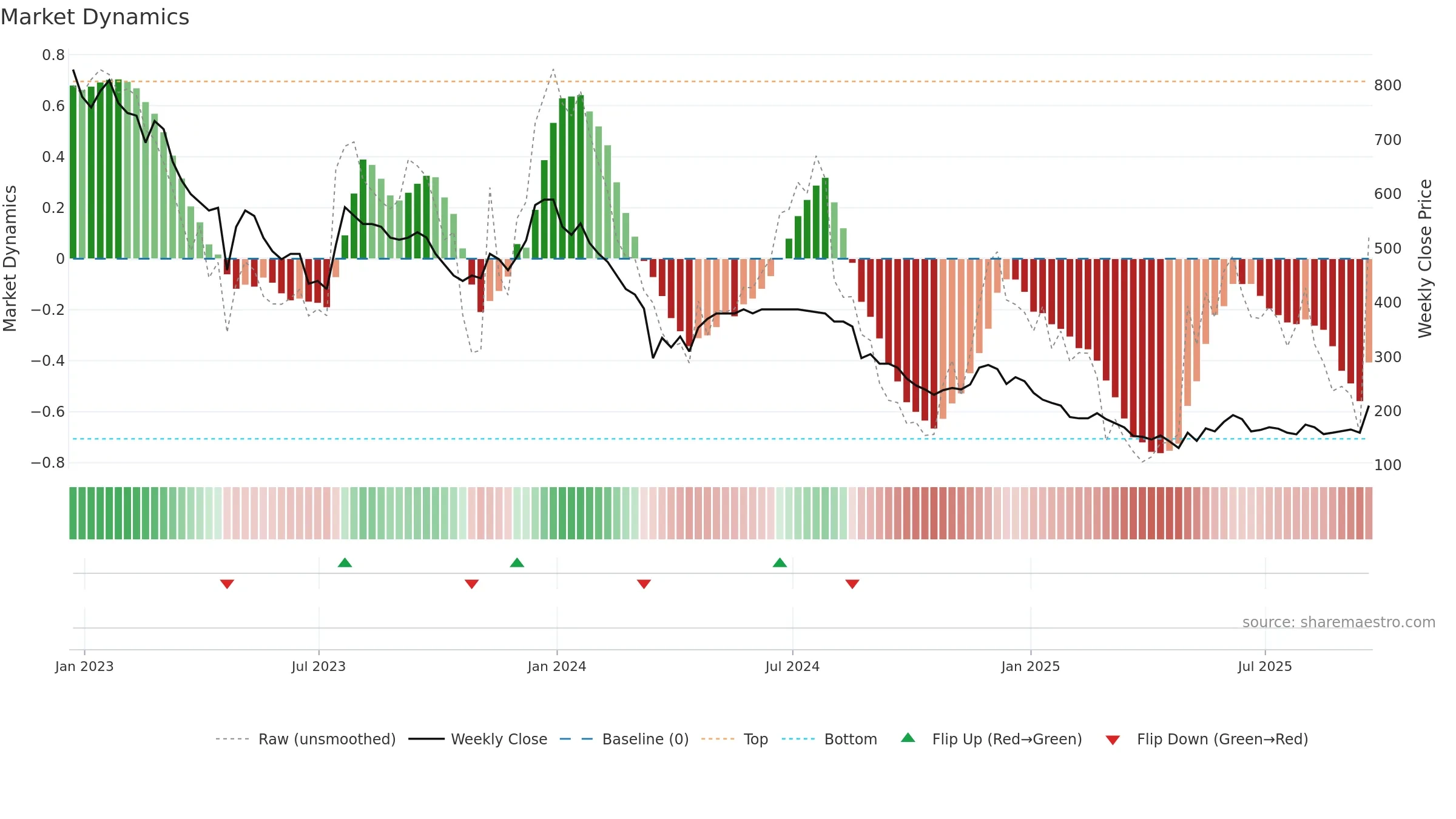This screenshot has height=819, width=1456.
Task: Click the Jan 2024 x-axis label
Action: [557, 666]
